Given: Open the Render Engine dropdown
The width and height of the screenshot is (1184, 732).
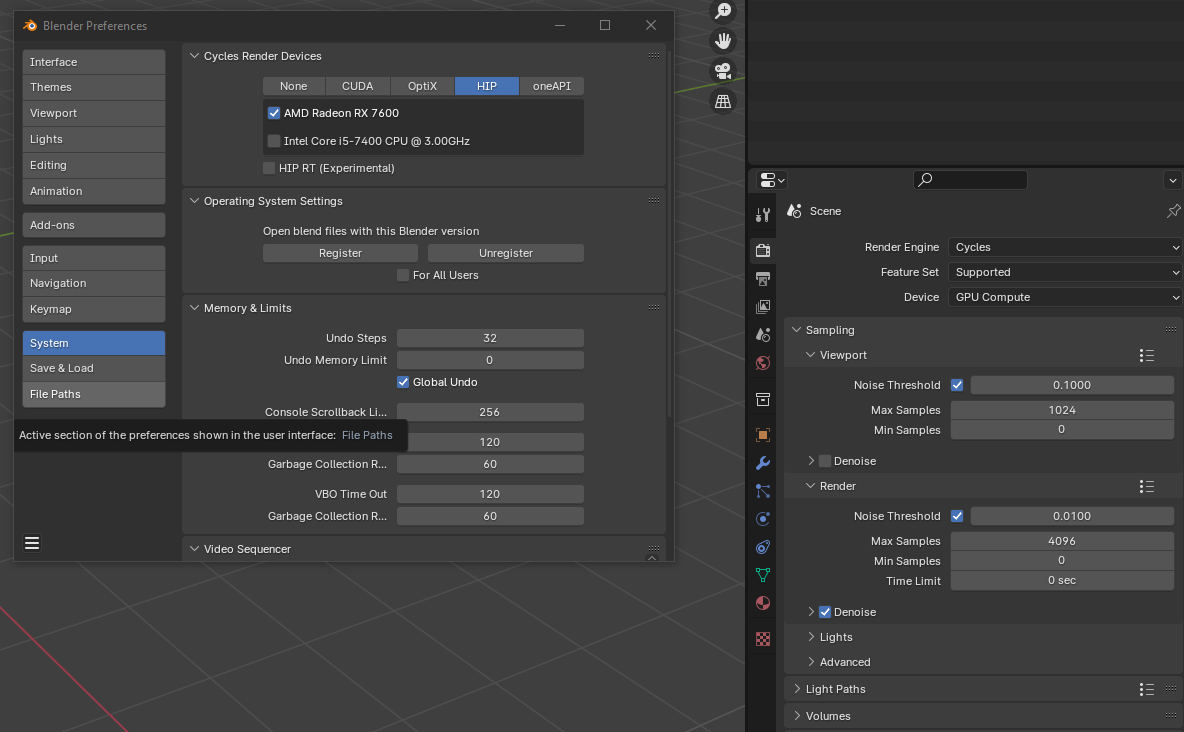Looking at the screenshot, I should [1064, 247].
